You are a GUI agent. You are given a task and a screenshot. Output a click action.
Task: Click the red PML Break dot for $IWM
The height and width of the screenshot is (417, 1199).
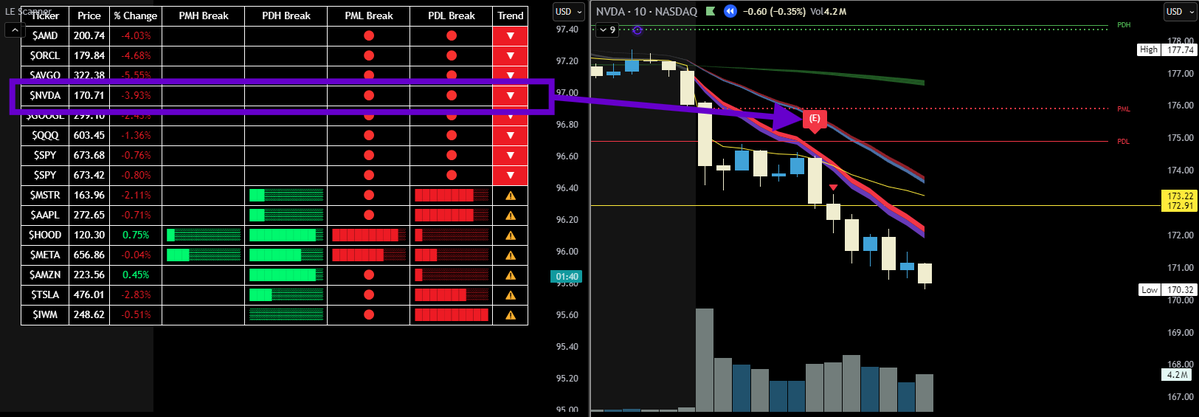pyautogui.click(x=369, y=314)
